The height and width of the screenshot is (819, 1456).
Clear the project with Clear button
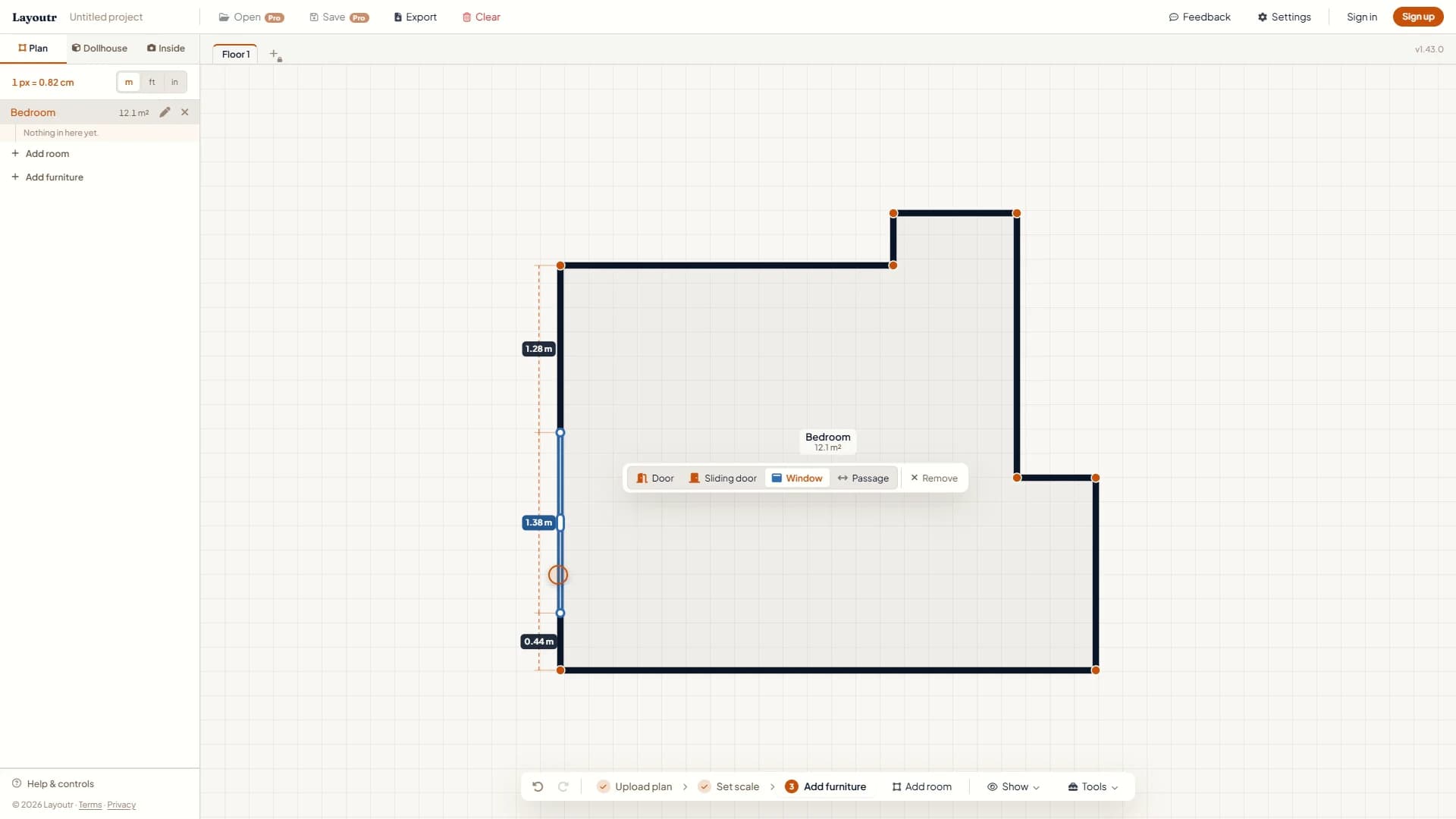click(x=482, y=17)
